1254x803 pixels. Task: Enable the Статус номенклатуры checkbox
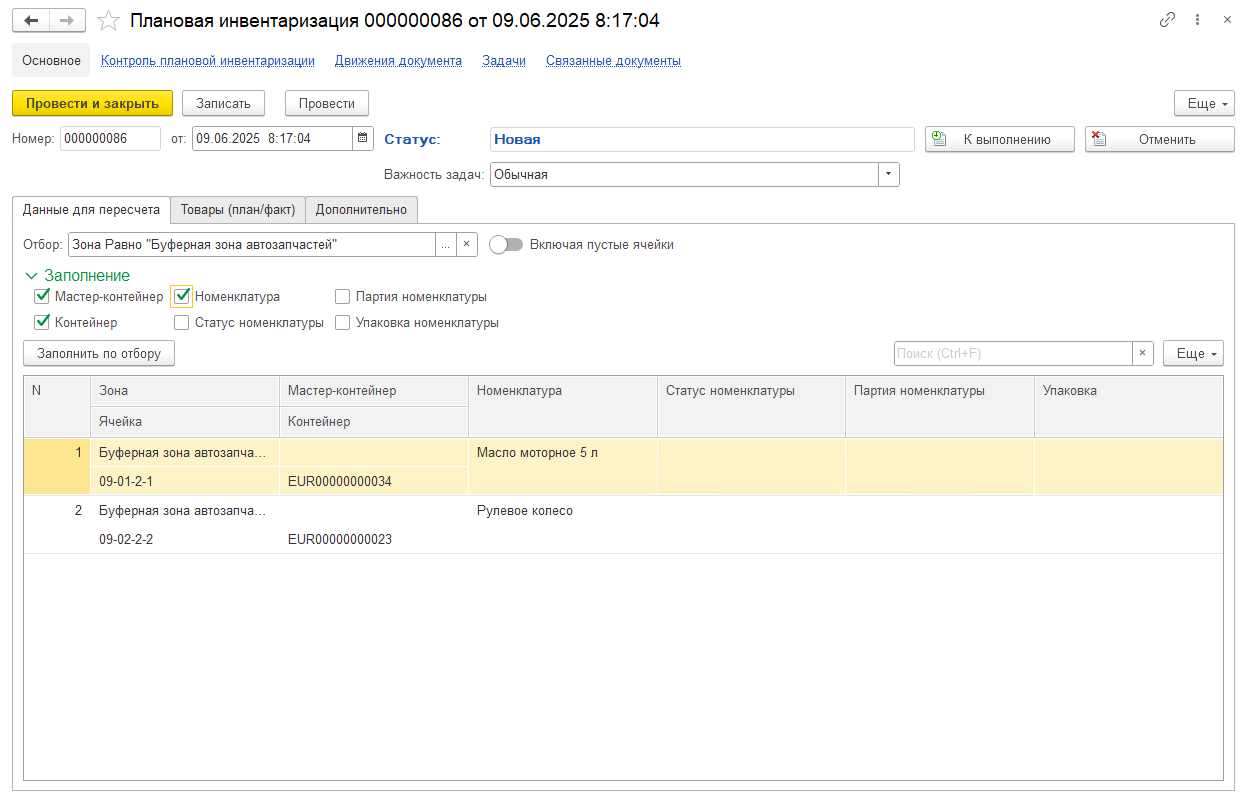coord(182,323)
